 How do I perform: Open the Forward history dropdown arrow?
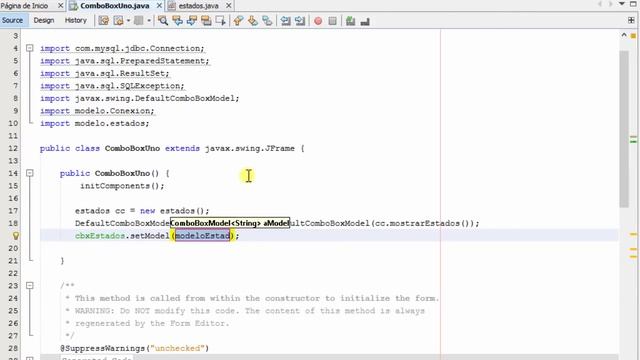(149, 21)
